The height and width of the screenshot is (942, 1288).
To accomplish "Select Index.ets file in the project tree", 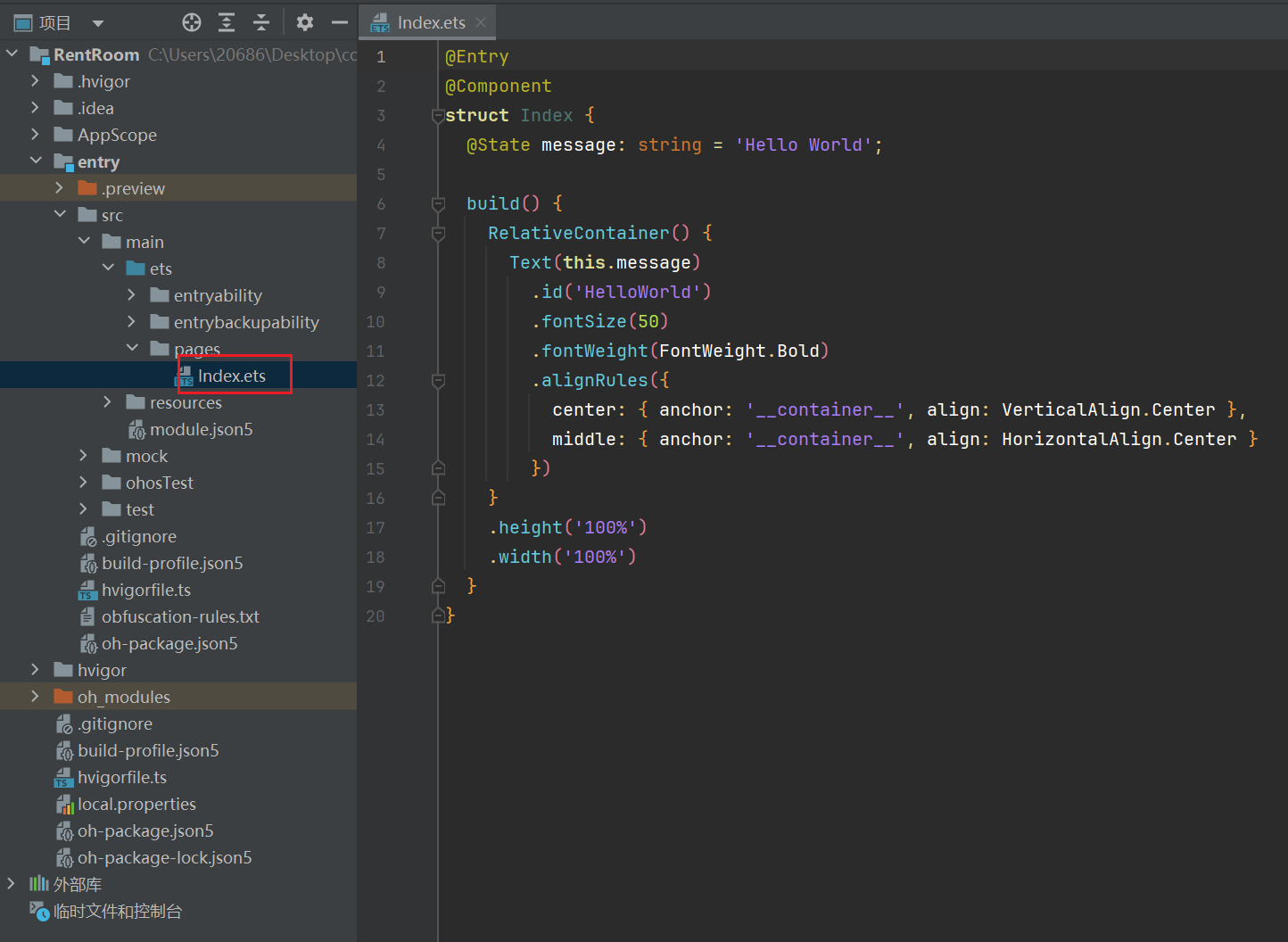I will click(x=232, y=376).
